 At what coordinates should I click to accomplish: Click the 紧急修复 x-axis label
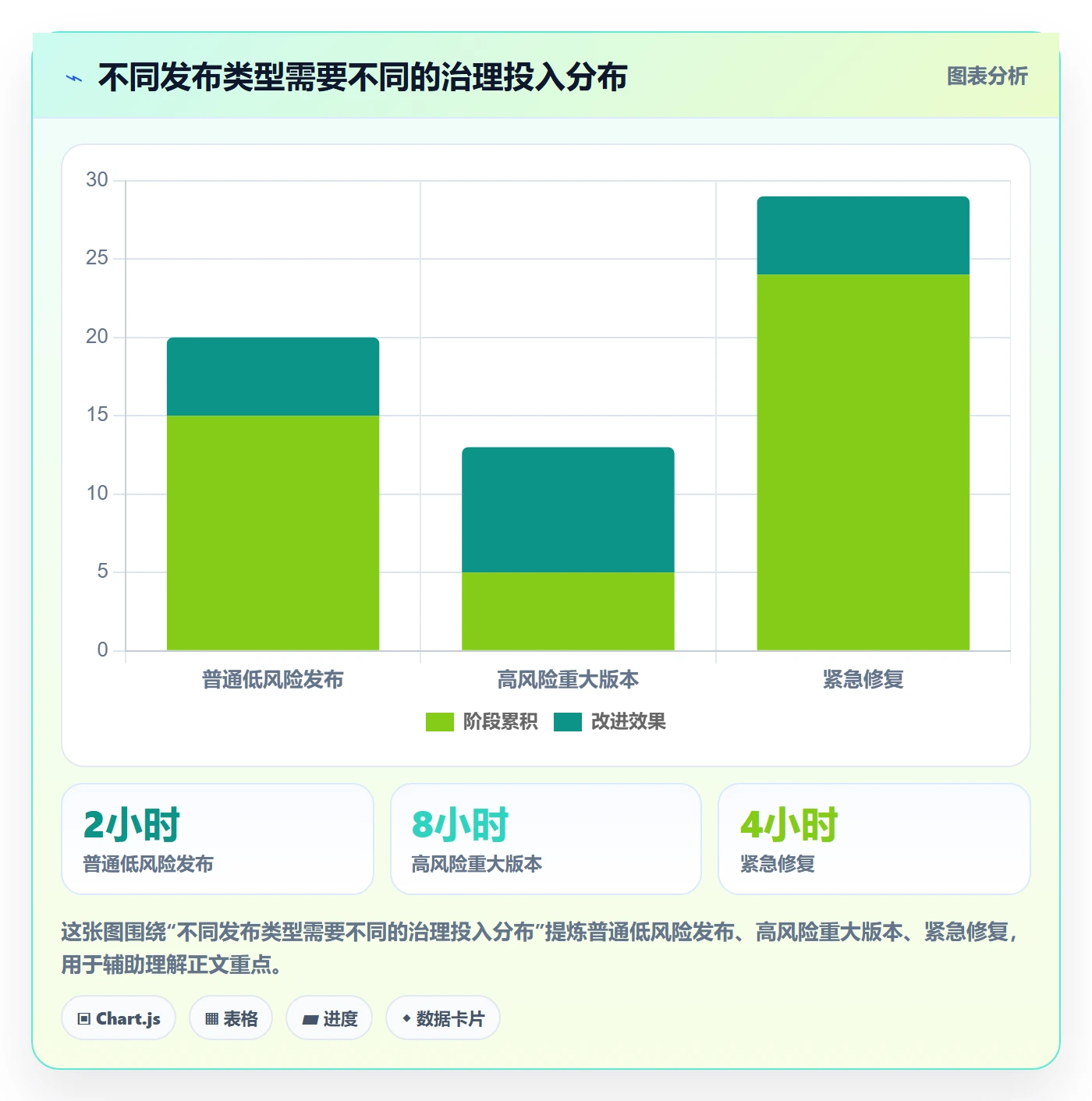click(x=863, y=680)
